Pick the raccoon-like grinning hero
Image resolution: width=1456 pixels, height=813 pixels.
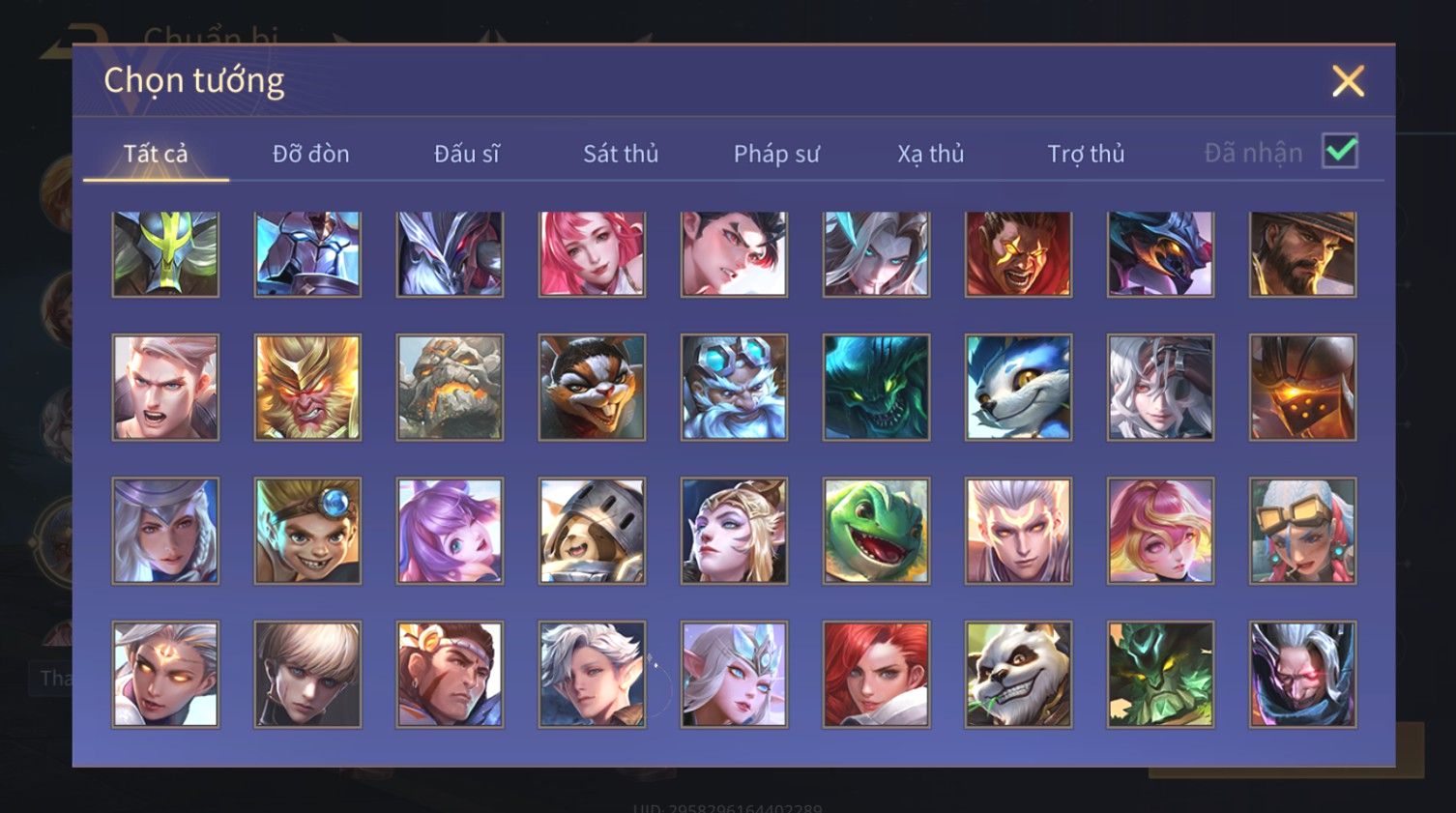pyautogui.click(x=592, y=388)
